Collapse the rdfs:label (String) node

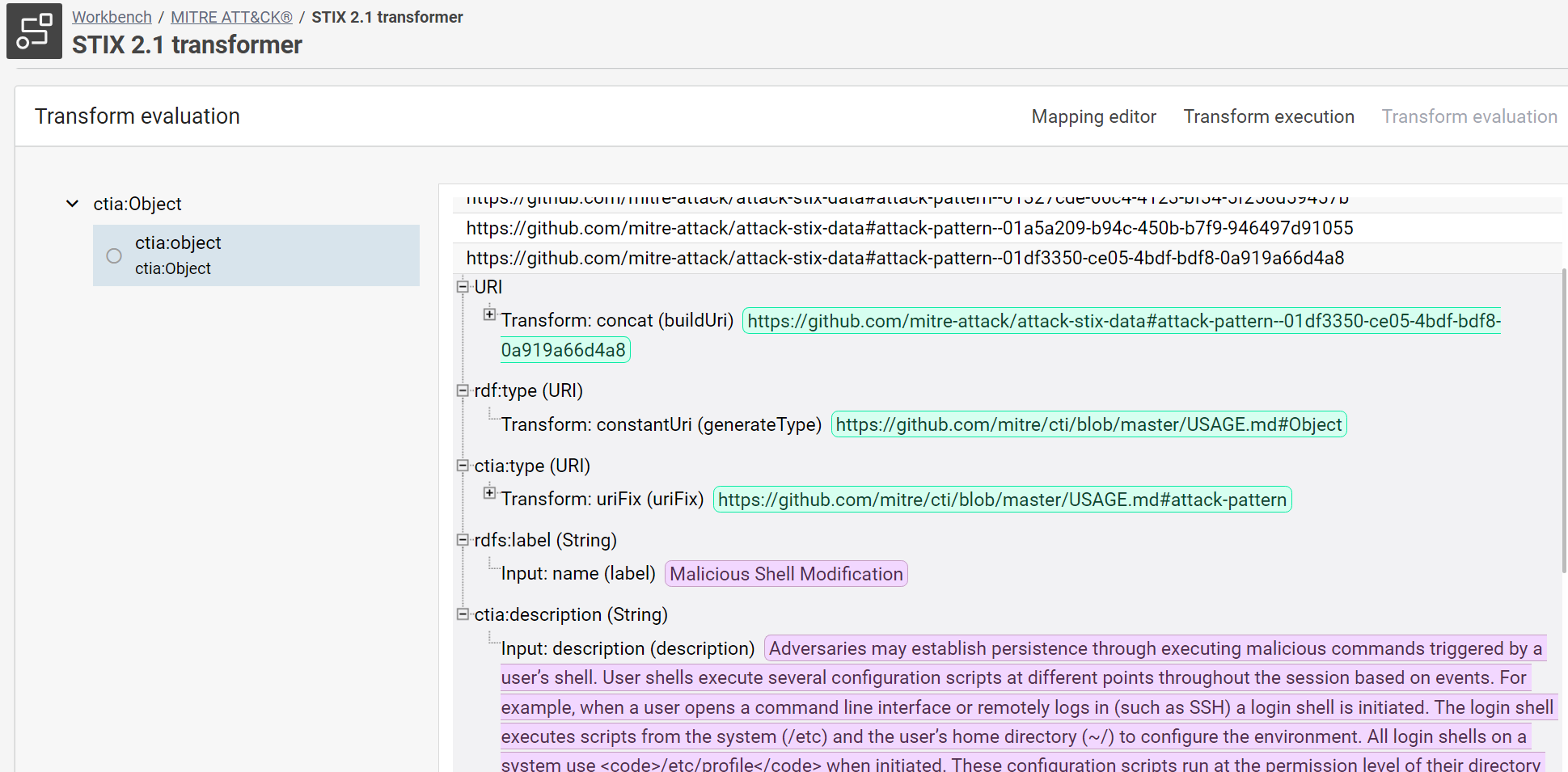[463, 540]
